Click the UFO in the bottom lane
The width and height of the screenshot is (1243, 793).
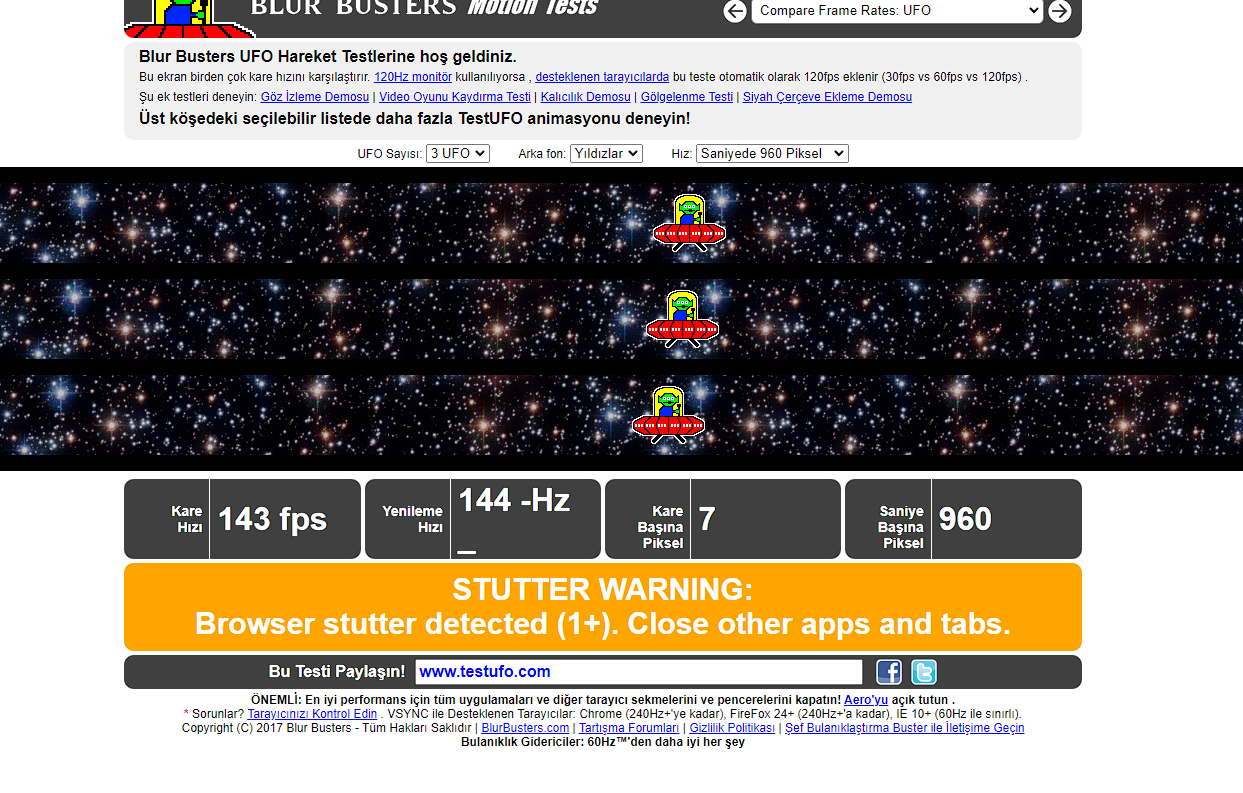click(x=668, y=414)
